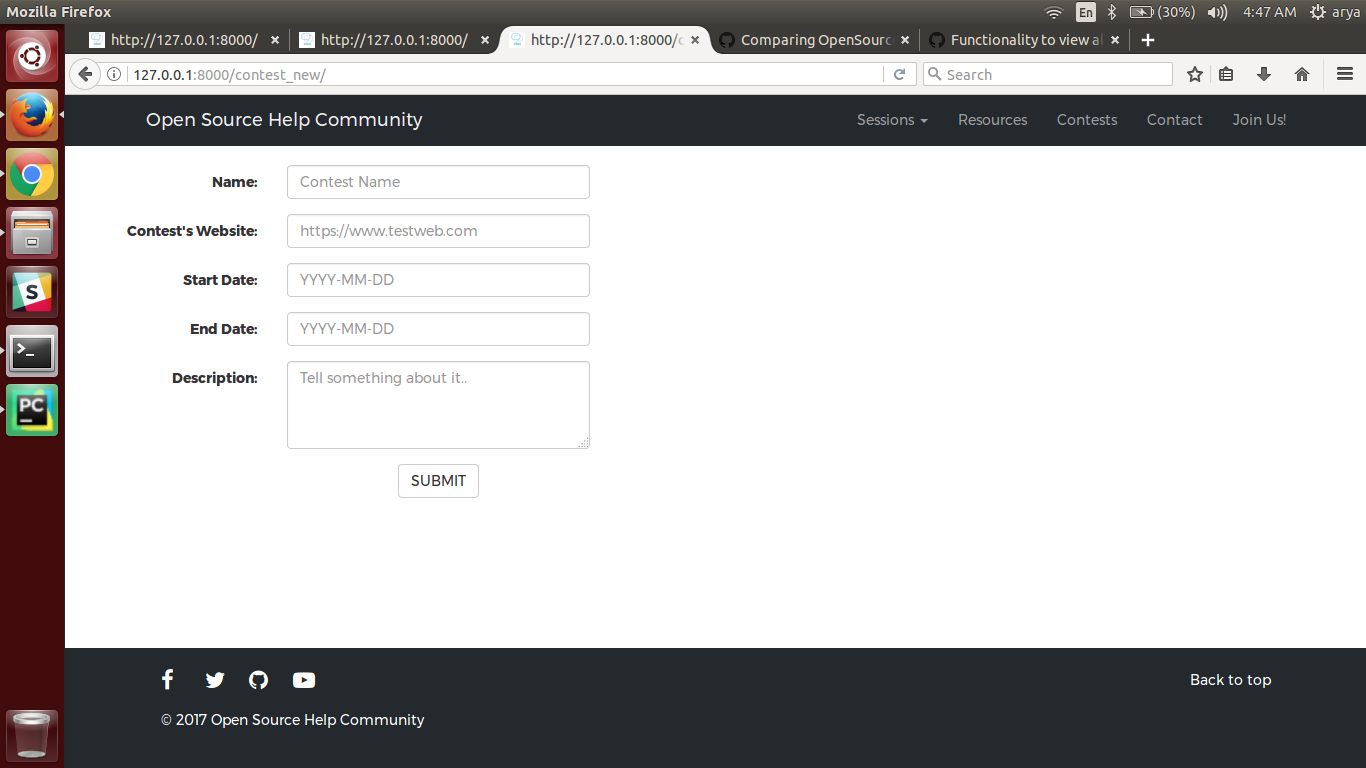Reload the page with refresh icon
The height and width of the screenshot is (768, 1366).
click(x=899, y=75)
